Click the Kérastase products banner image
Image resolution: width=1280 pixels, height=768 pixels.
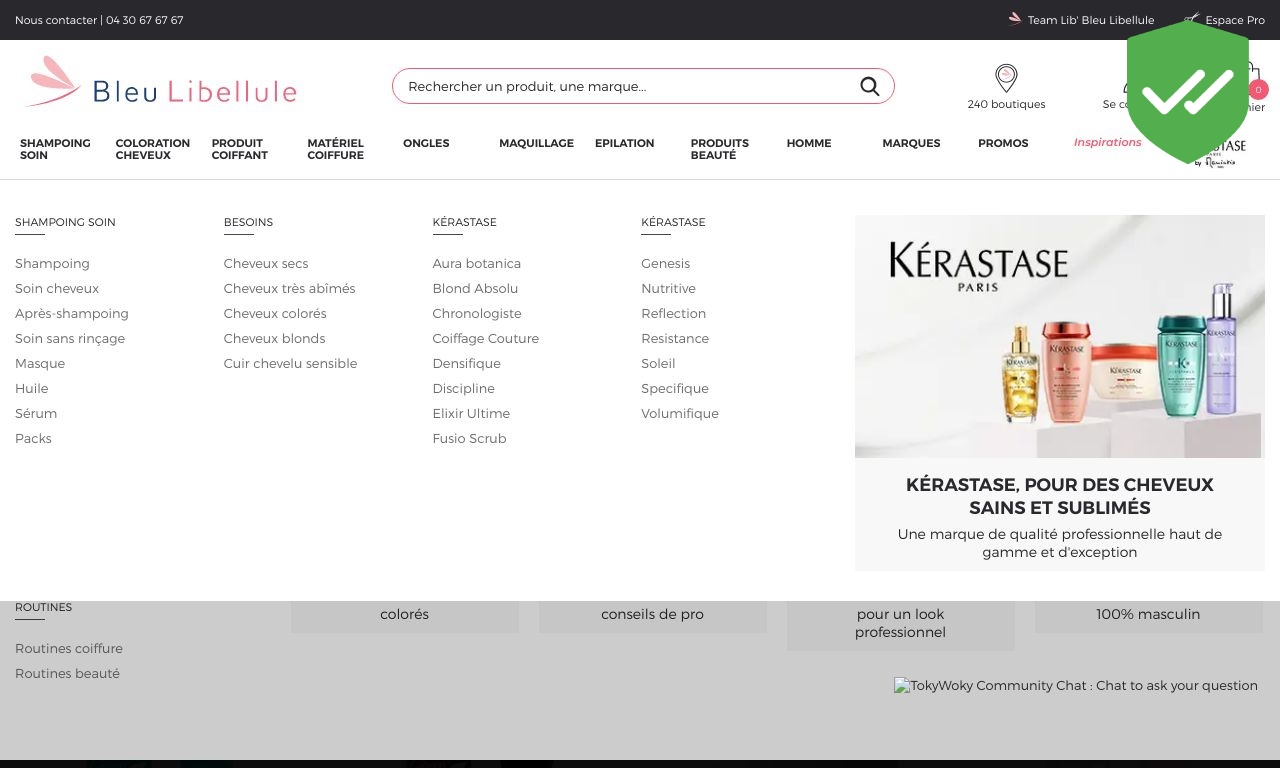click(1060, 336)
